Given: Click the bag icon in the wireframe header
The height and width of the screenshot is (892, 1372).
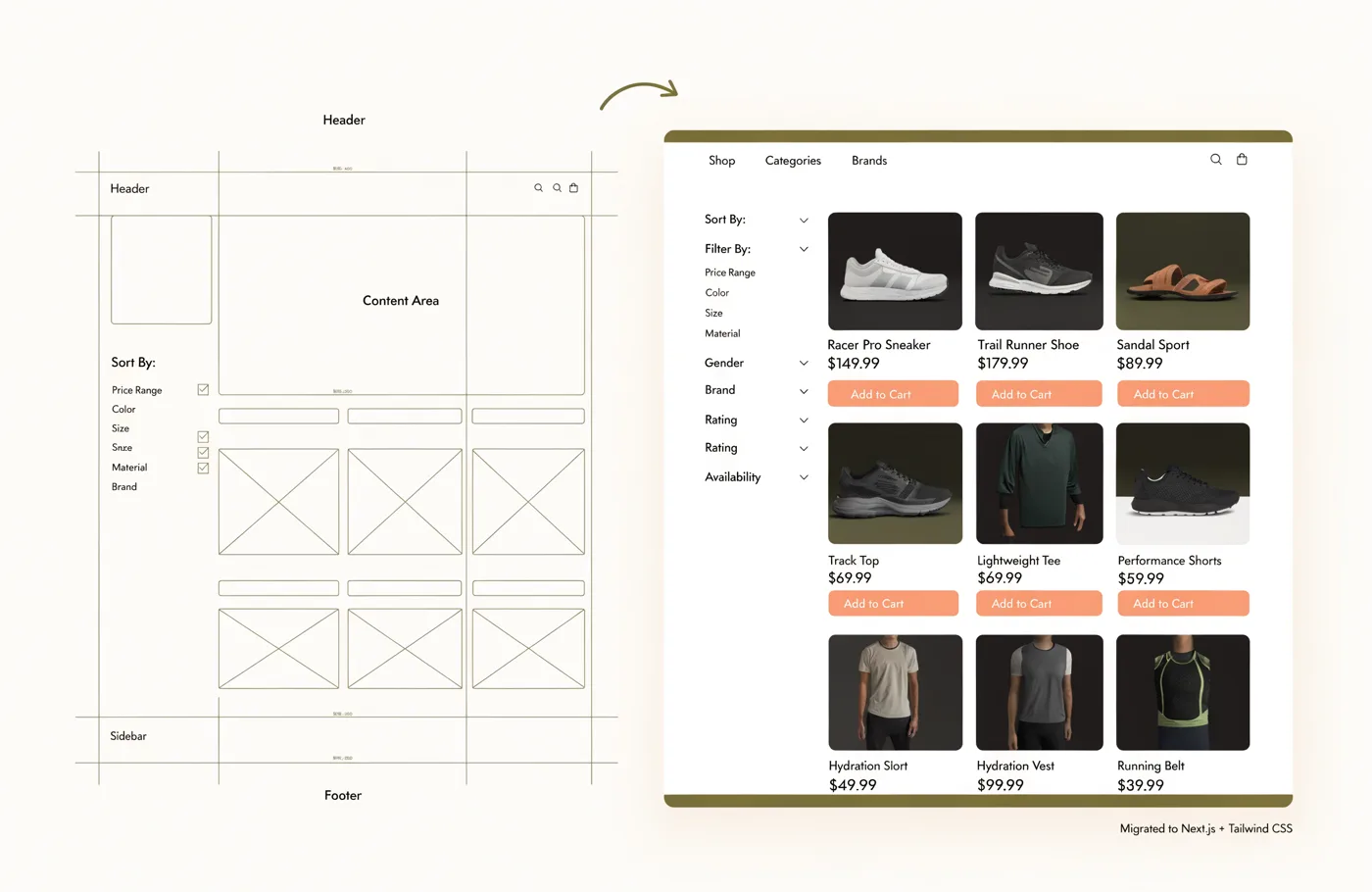Looking at the screenshot, I should coord(574,187).
